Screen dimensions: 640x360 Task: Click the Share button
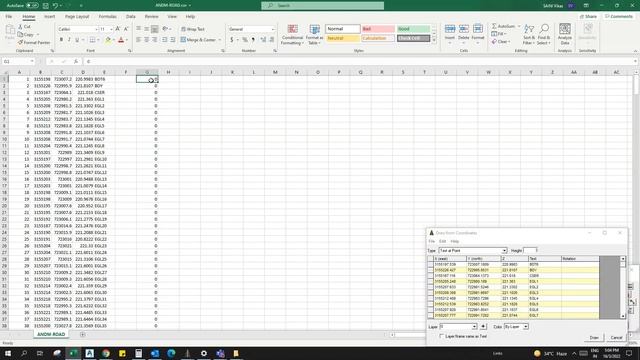(x=588, y=17)
